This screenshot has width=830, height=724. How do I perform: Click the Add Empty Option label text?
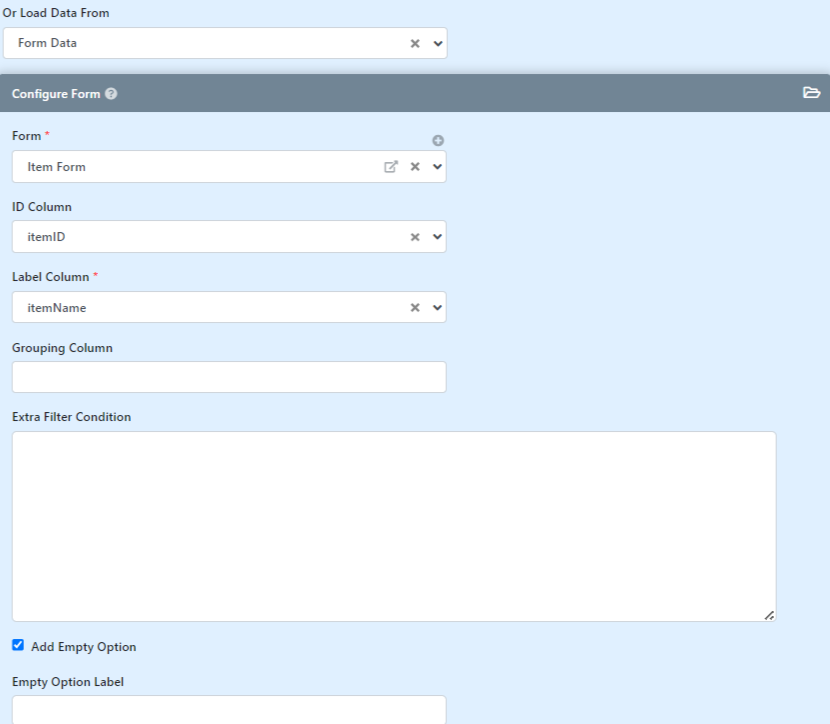(84, 647)
